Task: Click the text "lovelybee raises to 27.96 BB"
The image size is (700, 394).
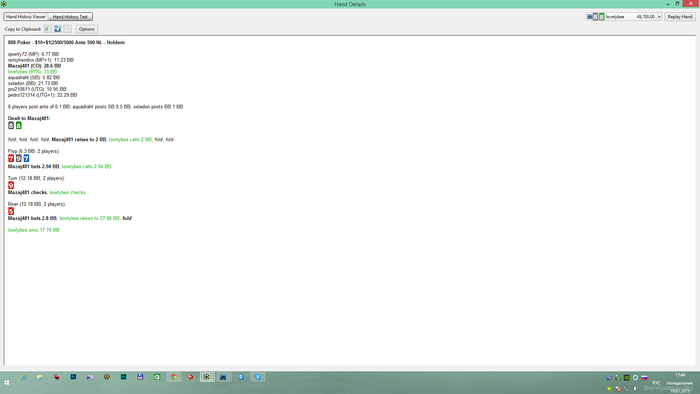Action: click(89, 218)
